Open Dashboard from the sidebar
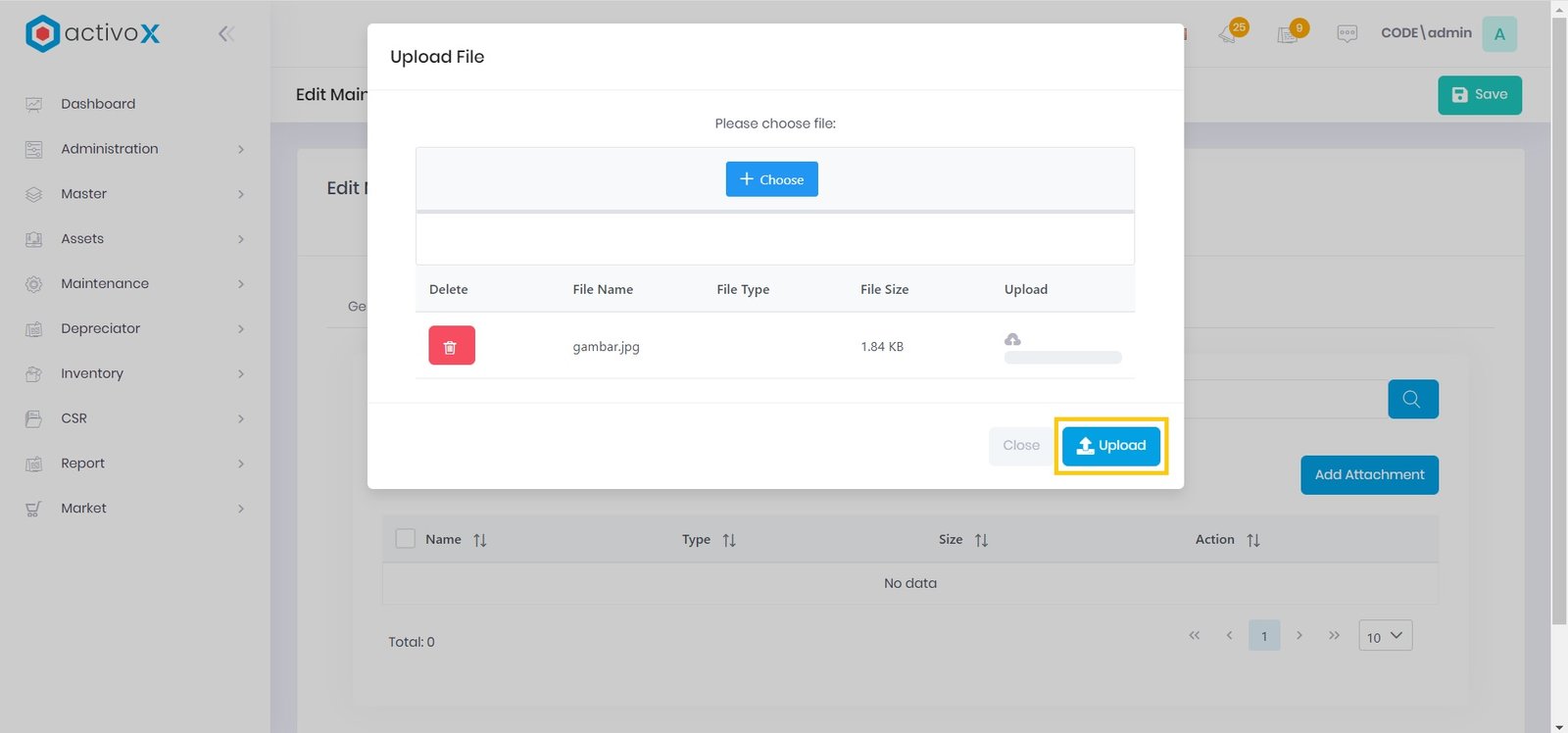The width and height of the screenshot is (1568, 733). tap(98, 104)
